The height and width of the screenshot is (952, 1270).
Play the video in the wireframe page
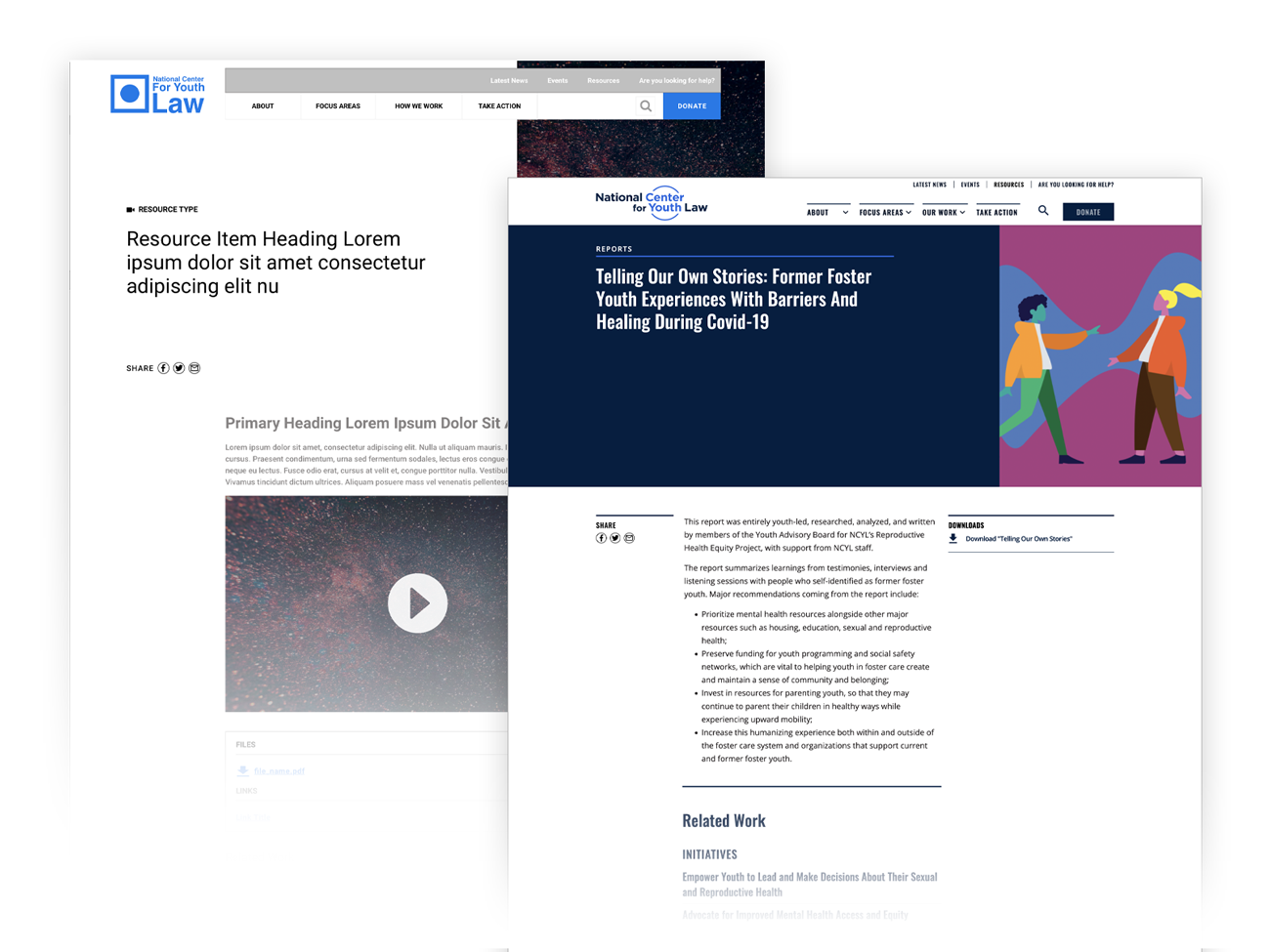click(x=417, y=603)
